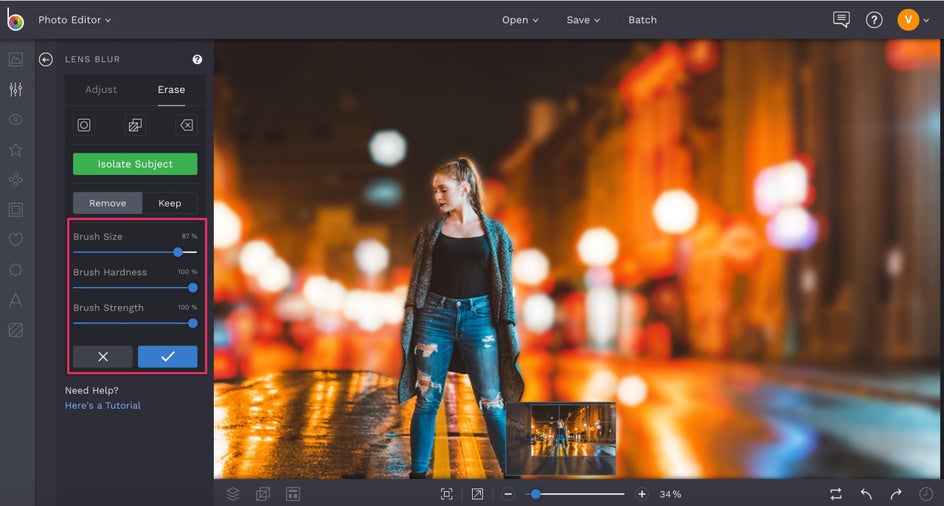Click the compare original icon
The width and height of the screenshot is (944, 506).
[x=836, y=494]
